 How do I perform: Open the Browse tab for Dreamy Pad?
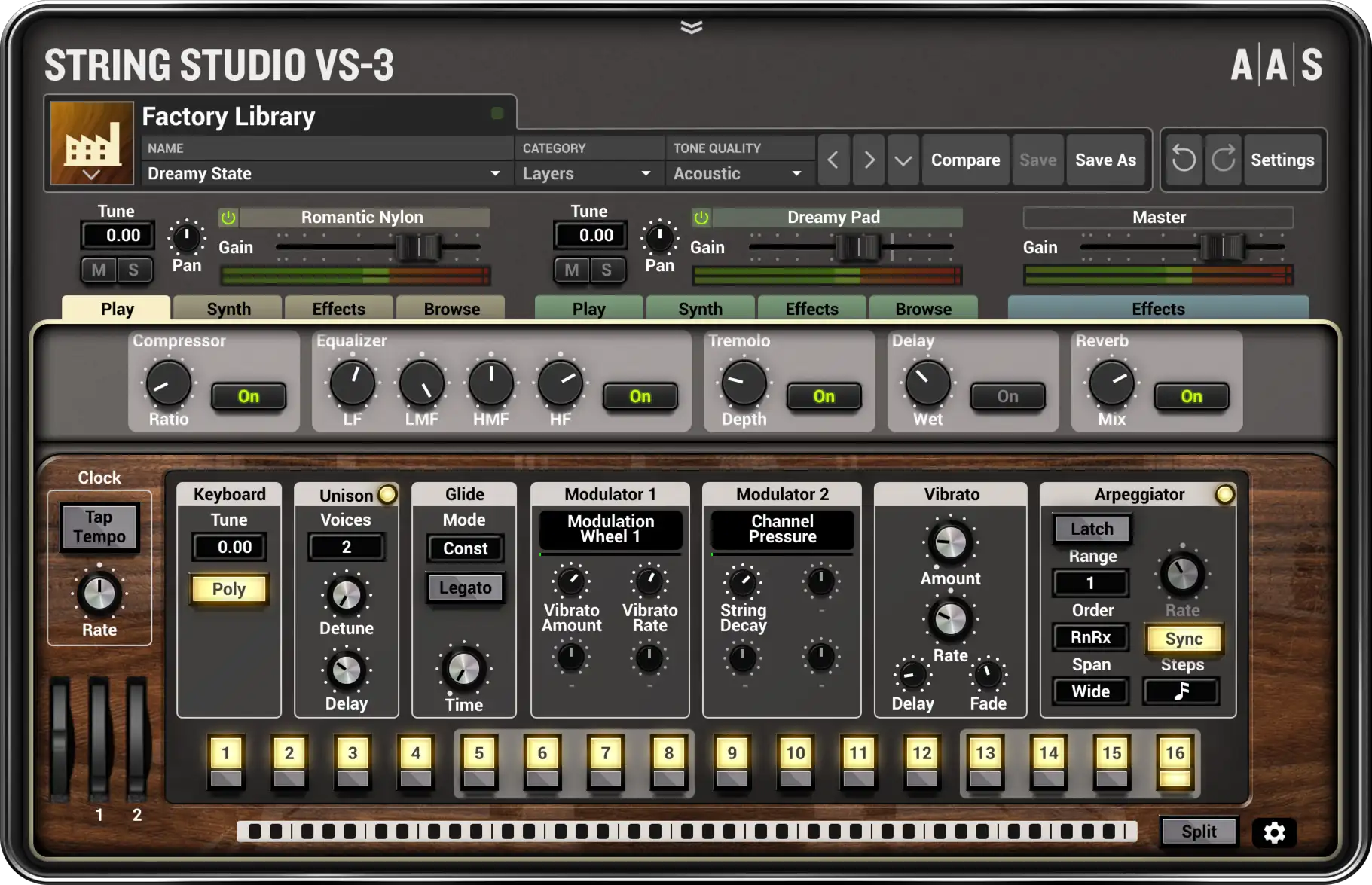pos(924,308)
